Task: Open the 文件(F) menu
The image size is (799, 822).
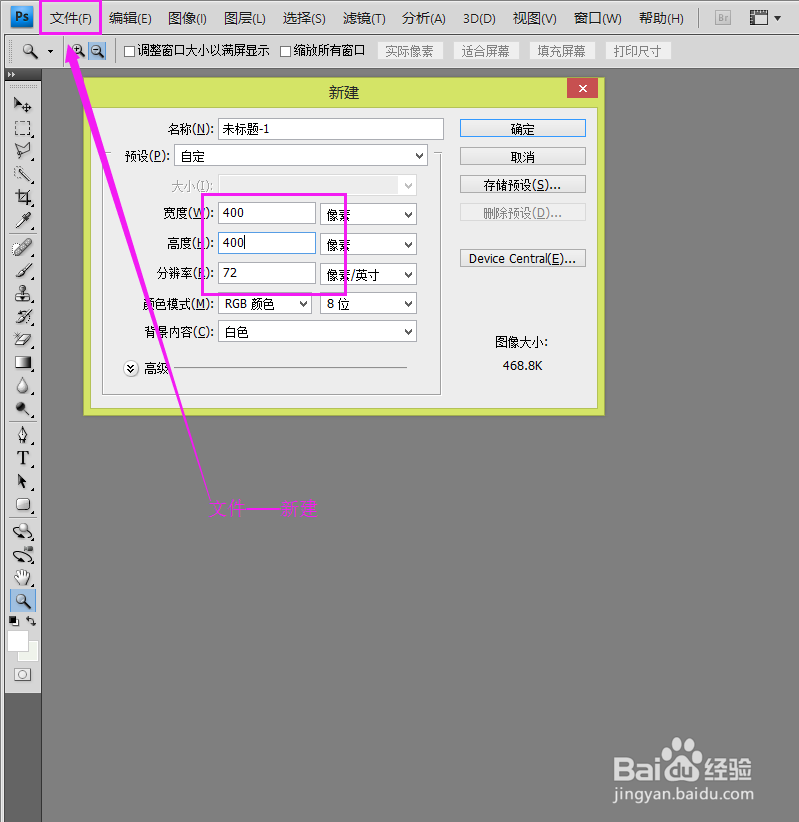Action: (x=71, y=18)
